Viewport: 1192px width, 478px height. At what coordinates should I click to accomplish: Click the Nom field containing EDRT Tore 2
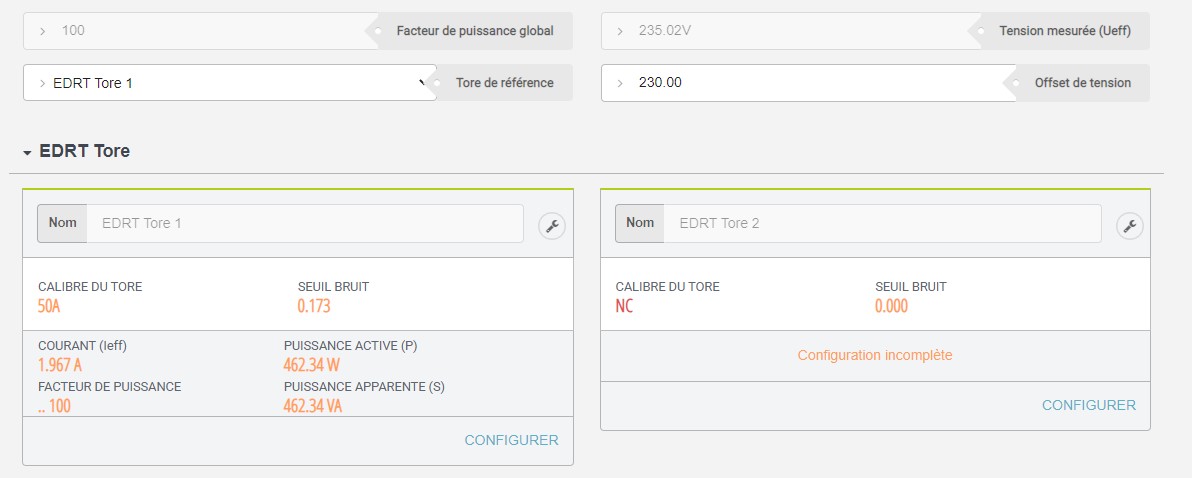click(881, 223)
